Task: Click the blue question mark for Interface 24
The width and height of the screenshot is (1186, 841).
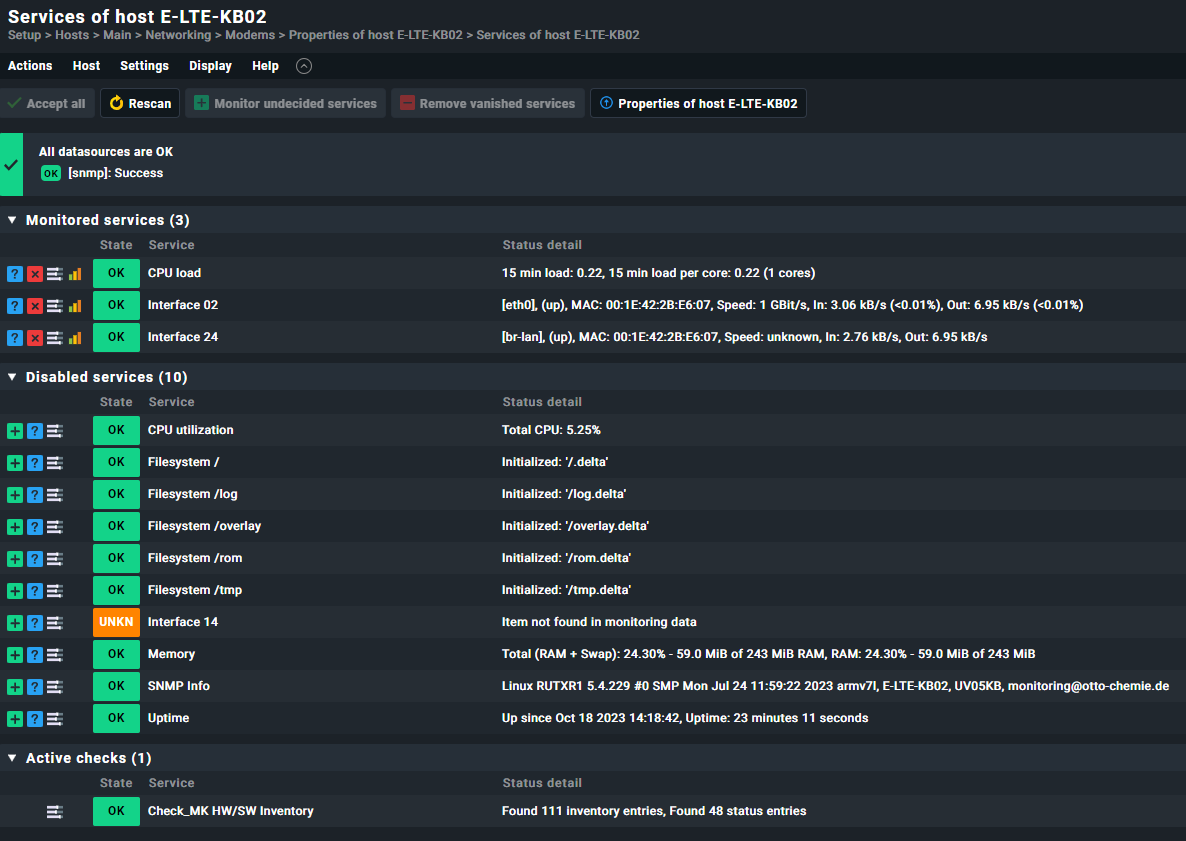Action: (x=14, y=337)
